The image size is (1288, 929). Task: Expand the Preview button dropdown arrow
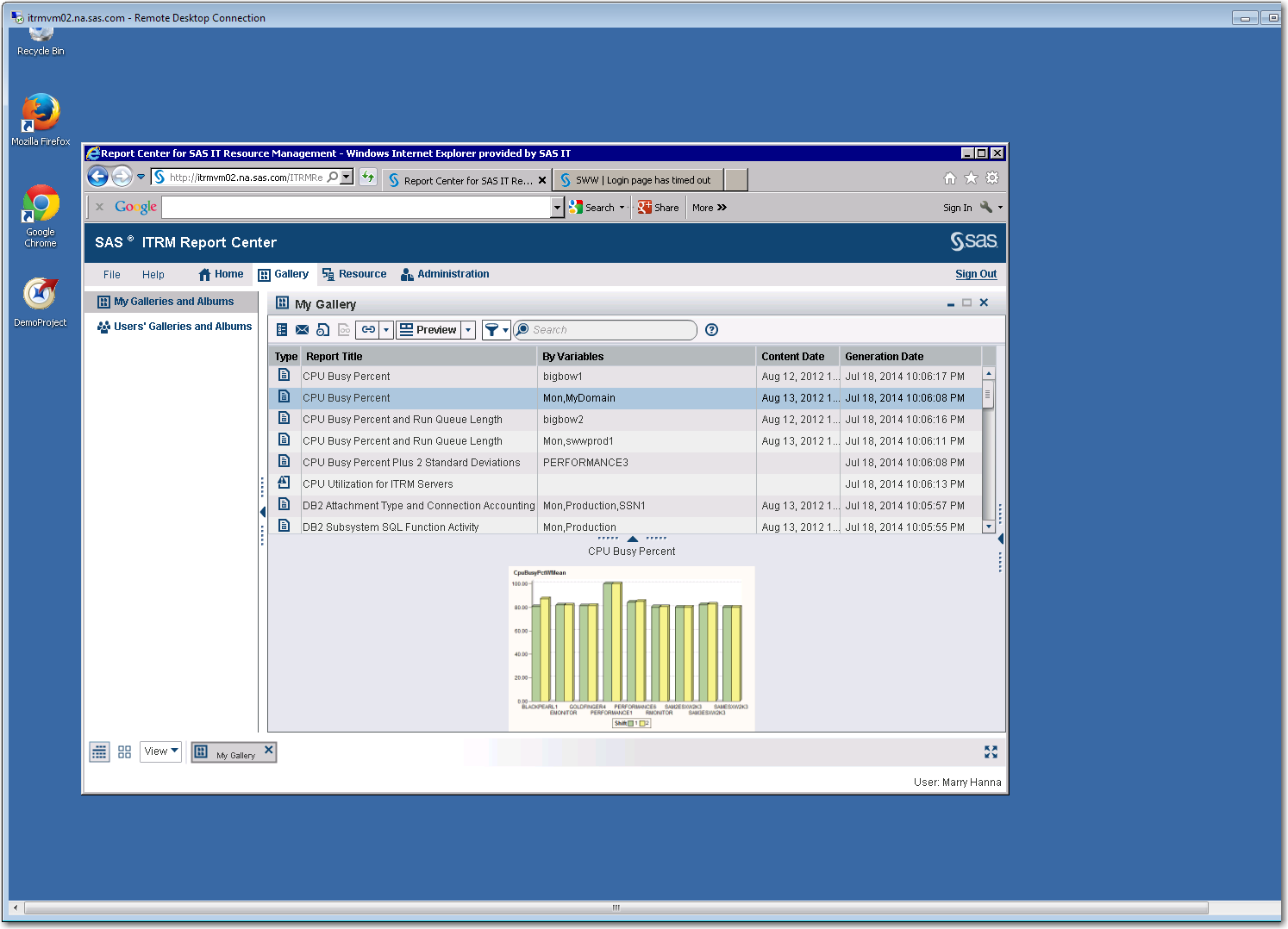pyautogui.click(x=468, y=329)
